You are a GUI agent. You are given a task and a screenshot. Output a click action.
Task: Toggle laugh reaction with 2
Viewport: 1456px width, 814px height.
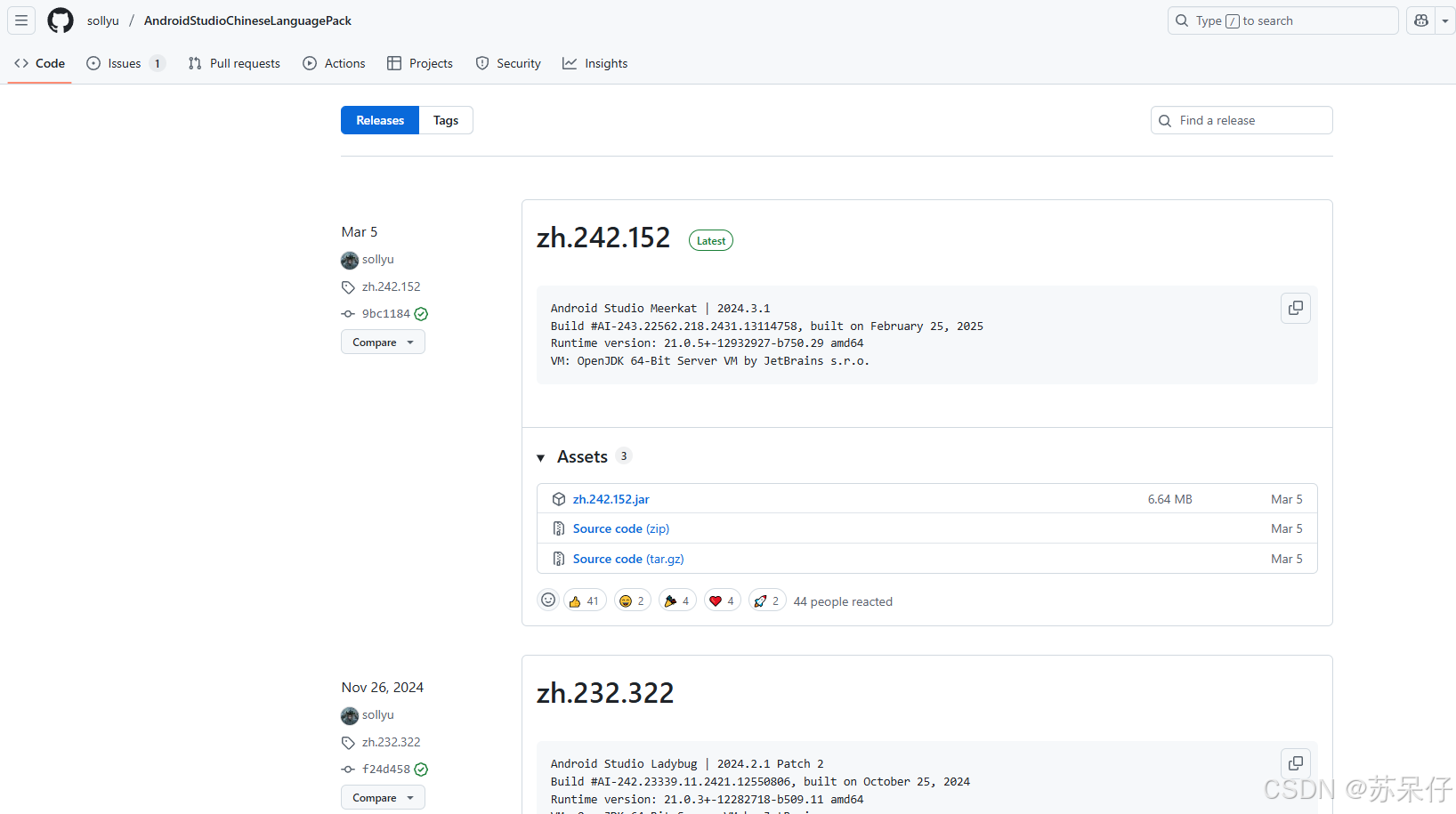tap(633, 600)
